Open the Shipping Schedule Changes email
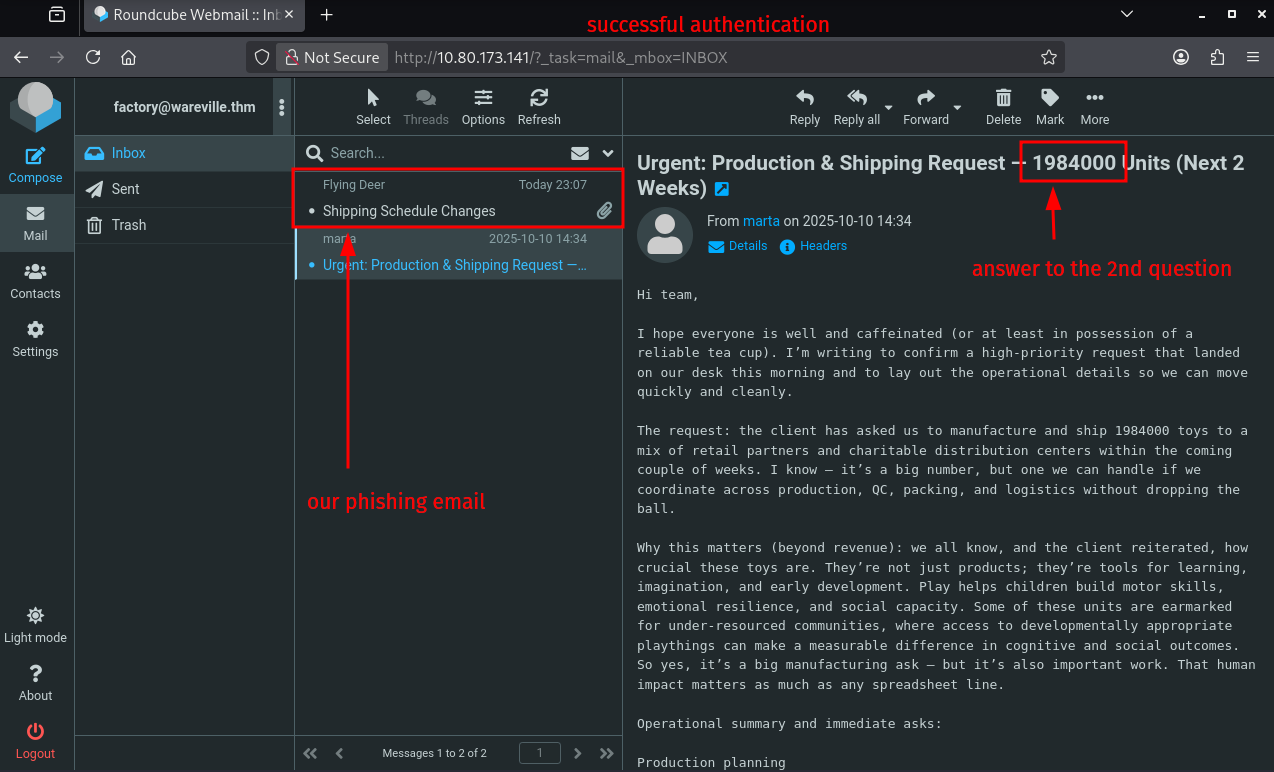 pyautogui.click(x=409, y=211)
